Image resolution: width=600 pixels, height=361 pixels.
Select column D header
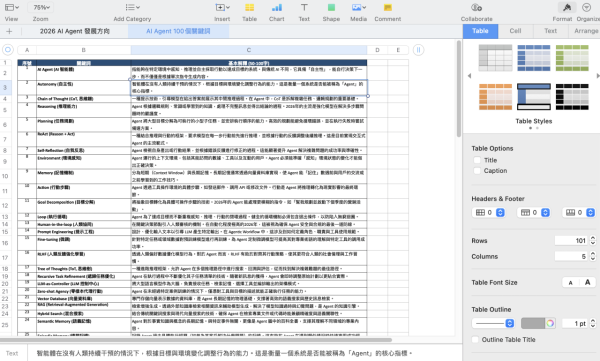click(377, 50)
